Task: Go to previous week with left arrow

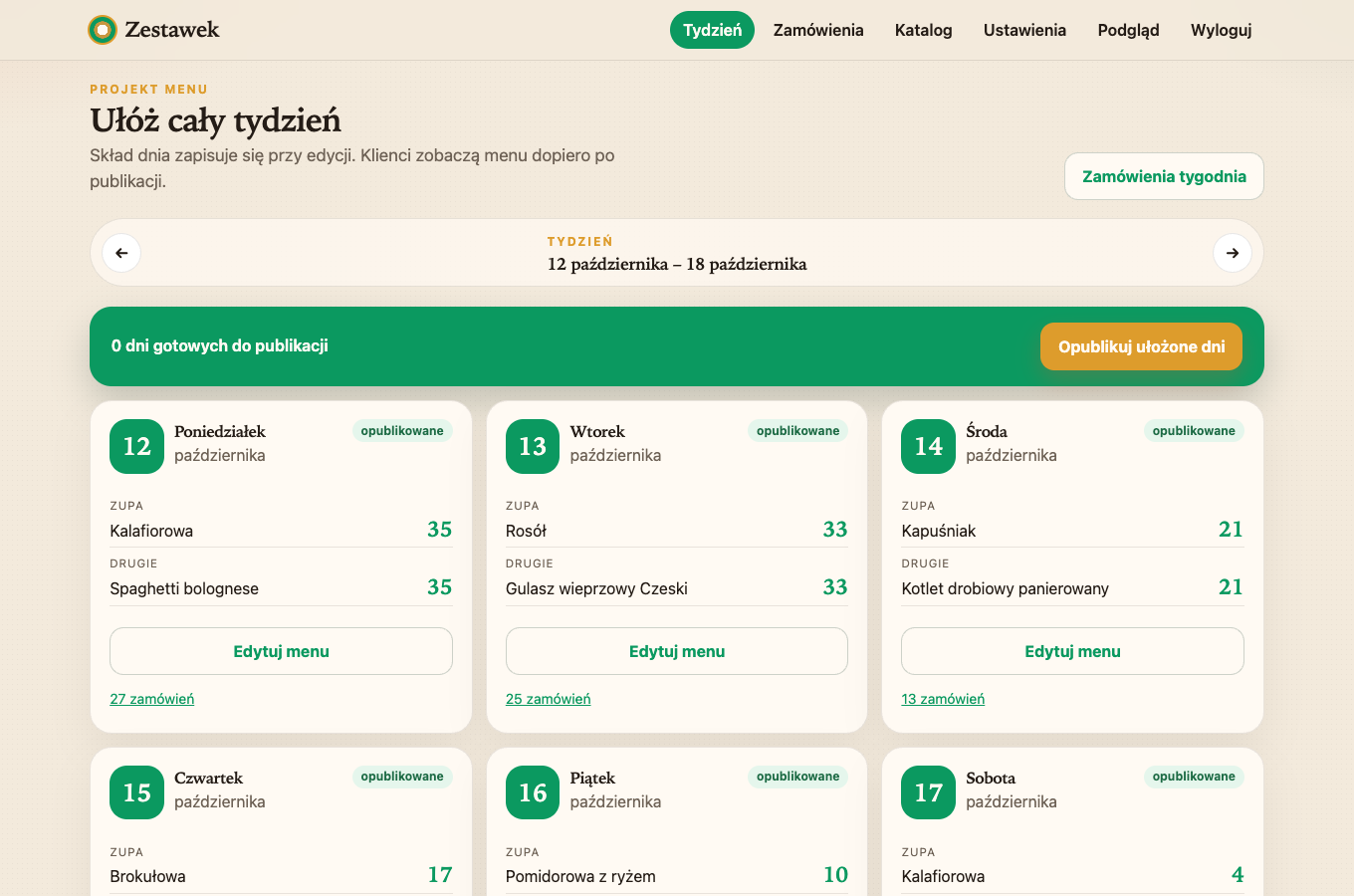Action: click(x=121, y=253)
